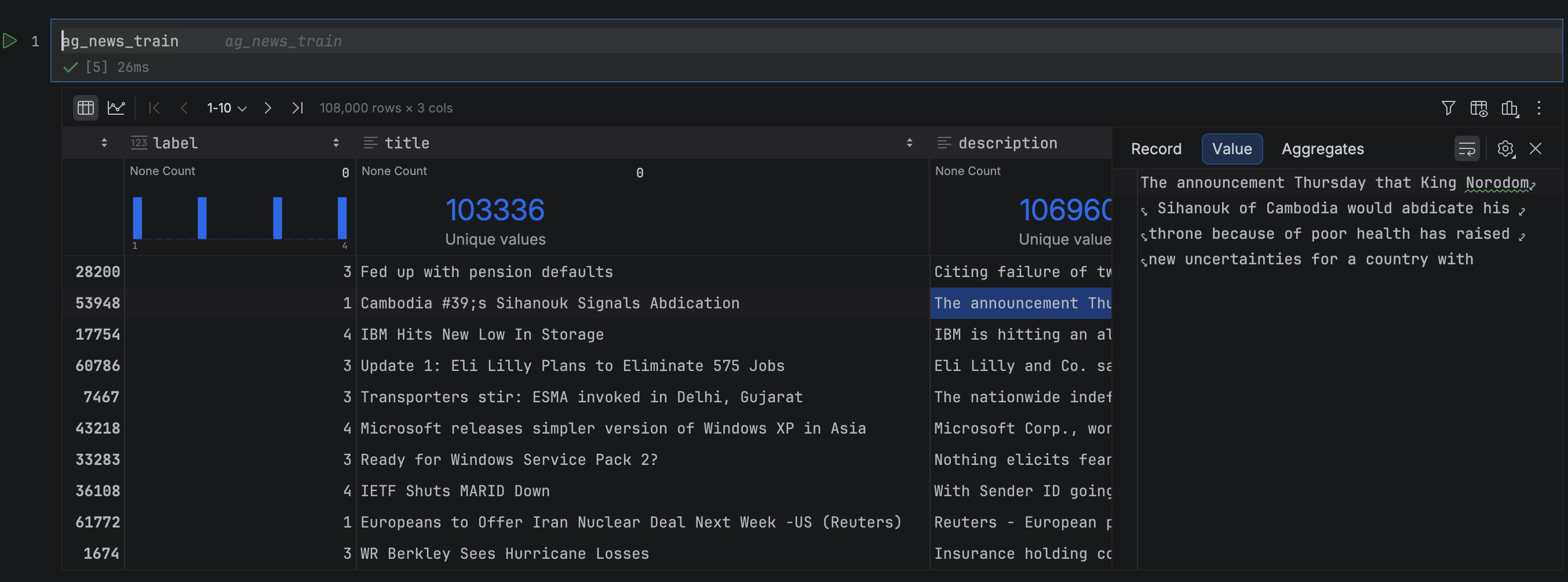Screen dimensions: 1568x582
Task: Switch to the Record tab
Action: 1155,148
